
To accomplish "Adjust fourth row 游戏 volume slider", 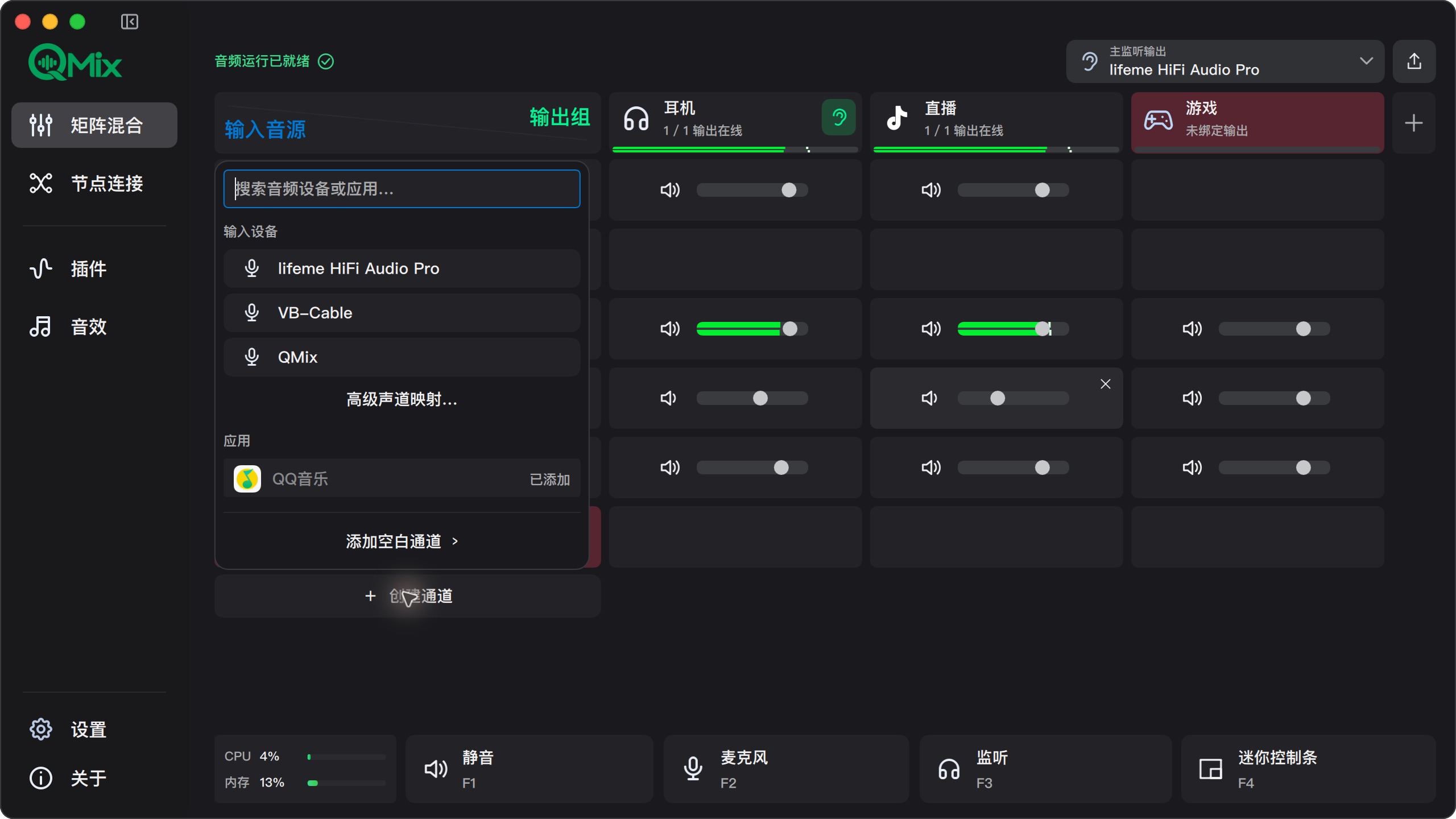I will click(x=1274, y=398).
